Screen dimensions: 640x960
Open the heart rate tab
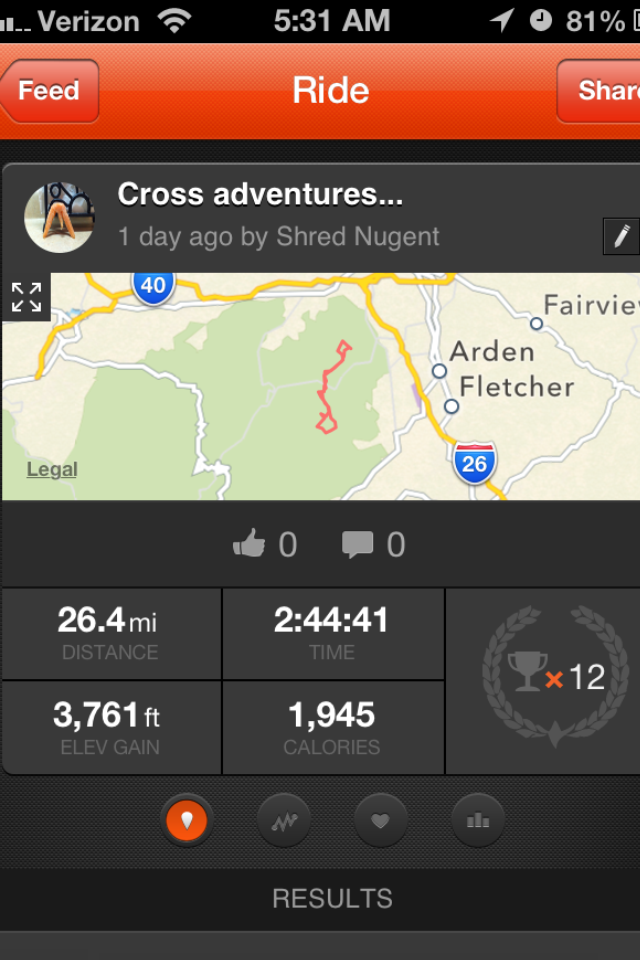[380, 821]
